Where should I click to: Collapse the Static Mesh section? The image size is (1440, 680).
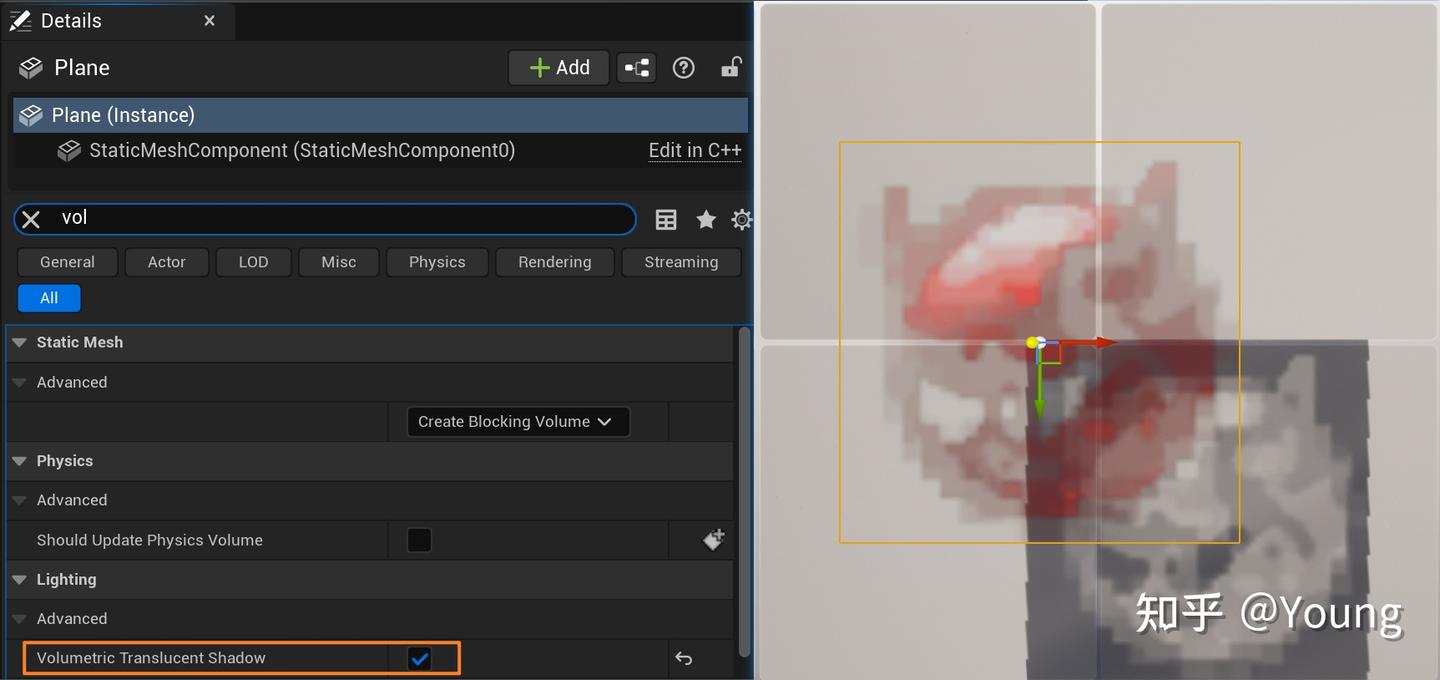[x=19, y=342]
